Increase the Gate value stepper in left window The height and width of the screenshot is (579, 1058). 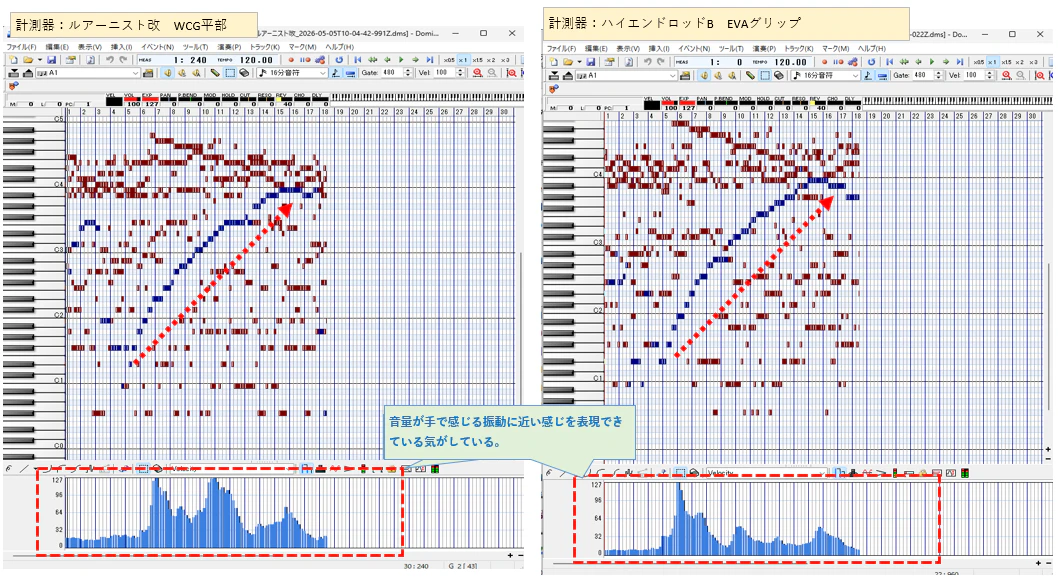click(408, 70)
